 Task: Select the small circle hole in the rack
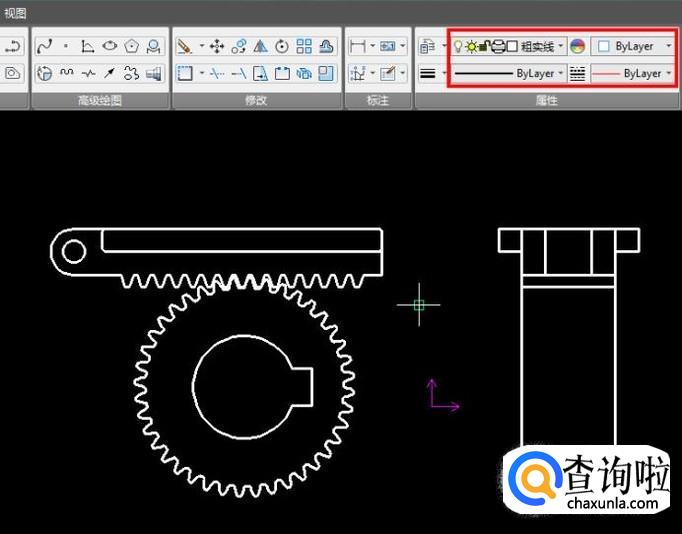coord(74,251)
